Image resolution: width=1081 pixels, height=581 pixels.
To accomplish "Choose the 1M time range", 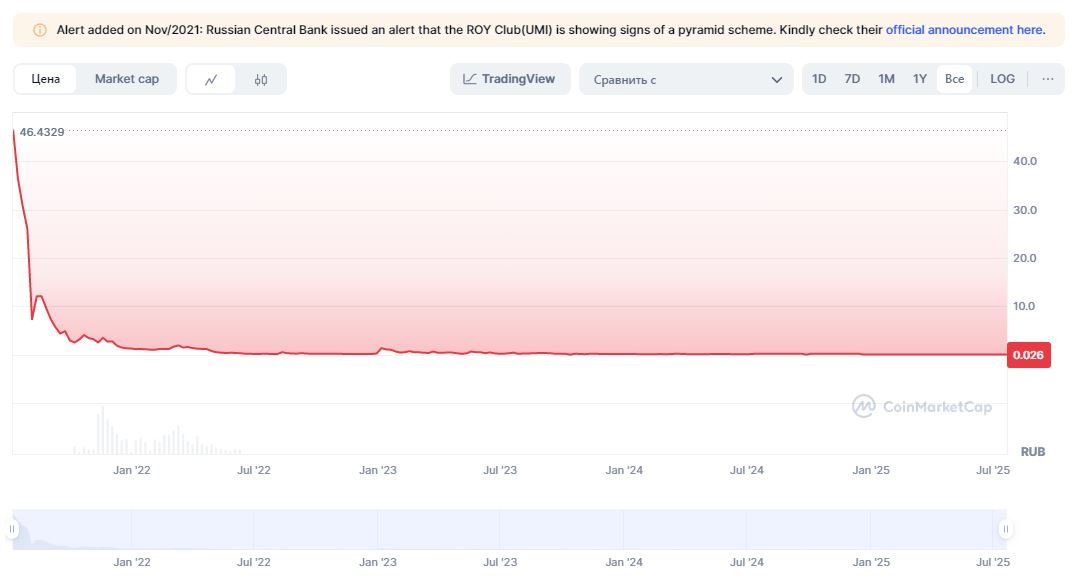I will tap(886, 79).
